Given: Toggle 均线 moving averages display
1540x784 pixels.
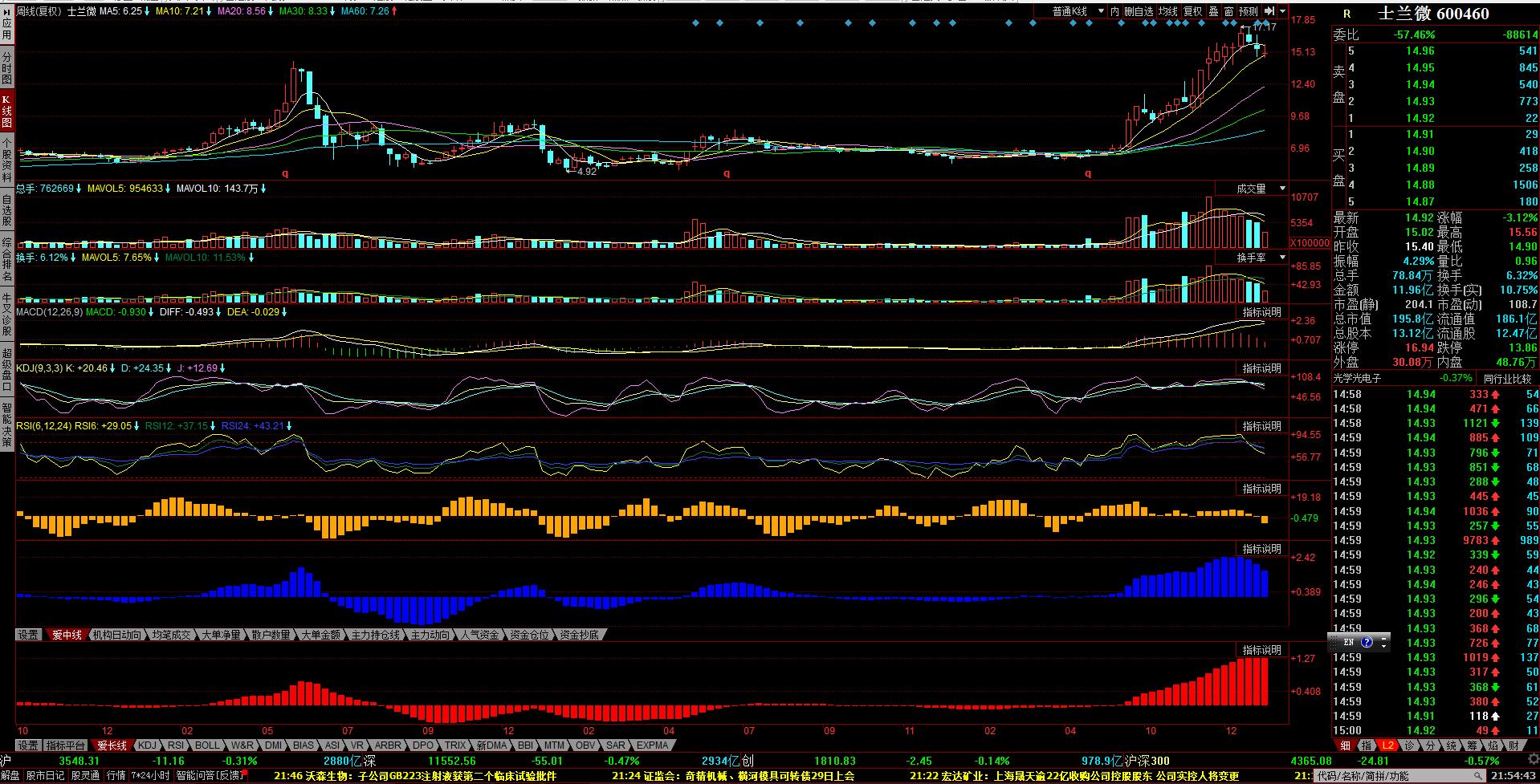Looking at the screenshot, I should (1167, 11).
